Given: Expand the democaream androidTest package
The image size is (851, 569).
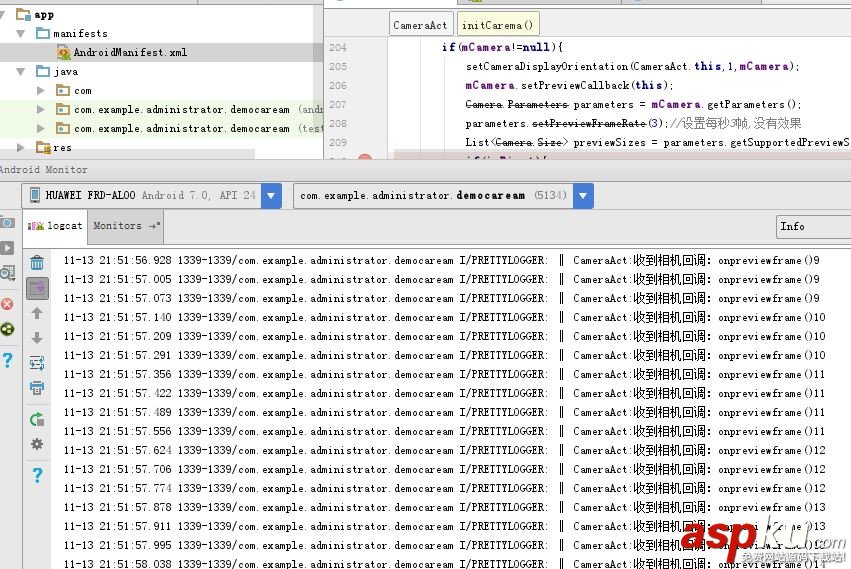Looking at the screenshot, I should pos(41,110).
